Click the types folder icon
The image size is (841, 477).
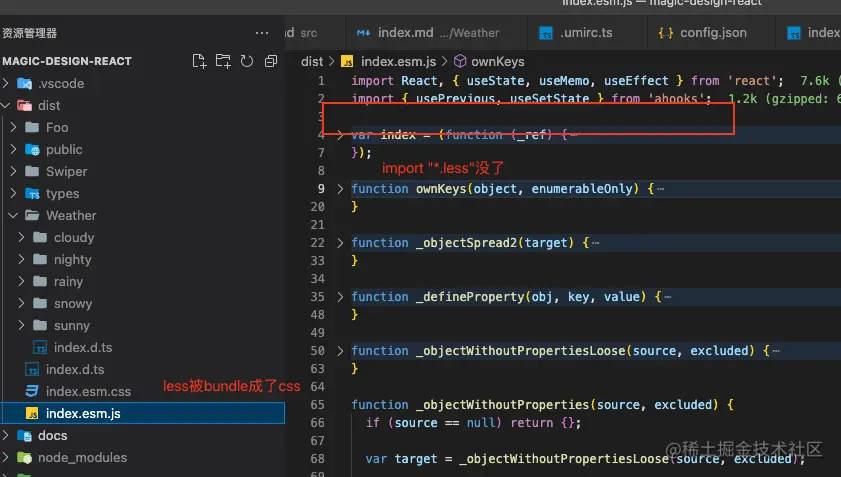(x=33, y=194)
